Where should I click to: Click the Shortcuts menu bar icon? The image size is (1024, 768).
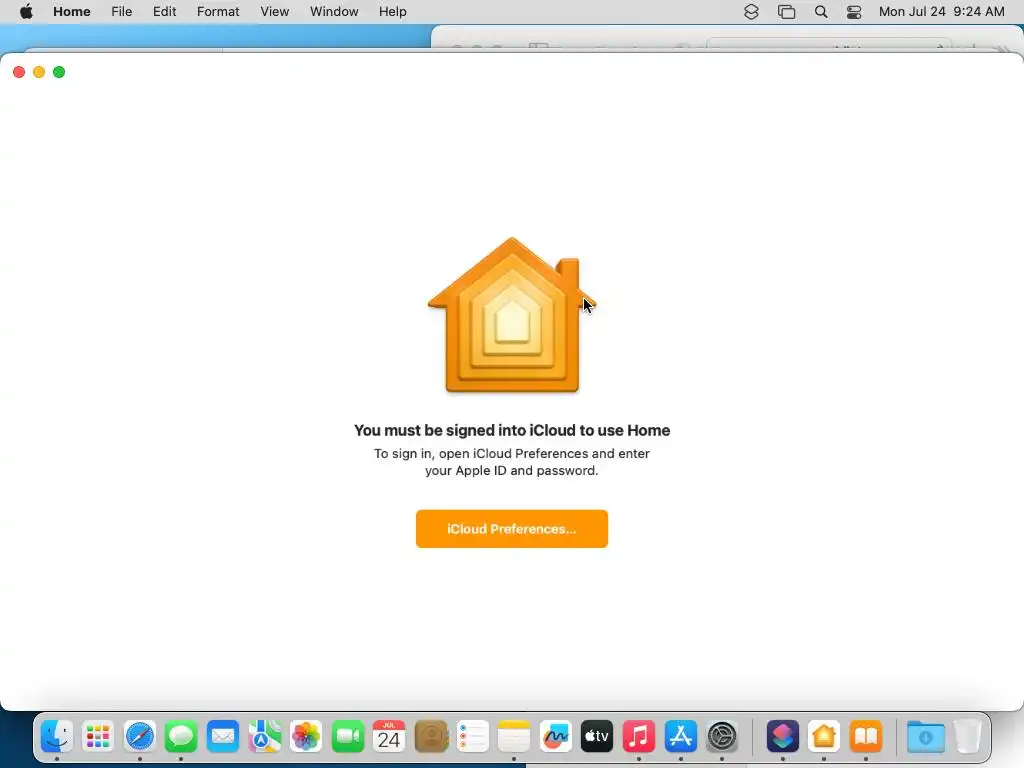[751, 12]
